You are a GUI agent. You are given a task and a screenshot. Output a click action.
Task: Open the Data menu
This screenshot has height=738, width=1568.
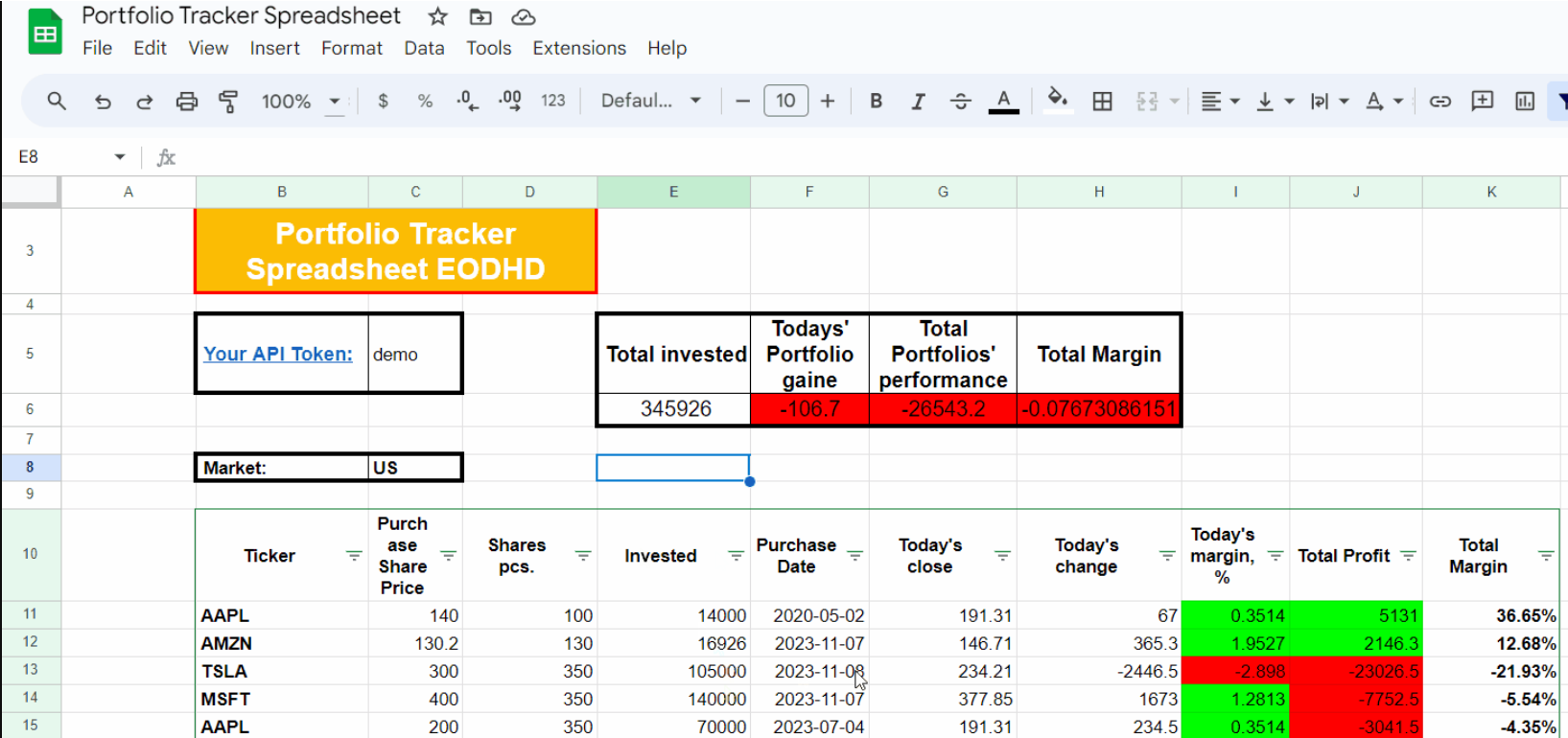click(424, 48)
